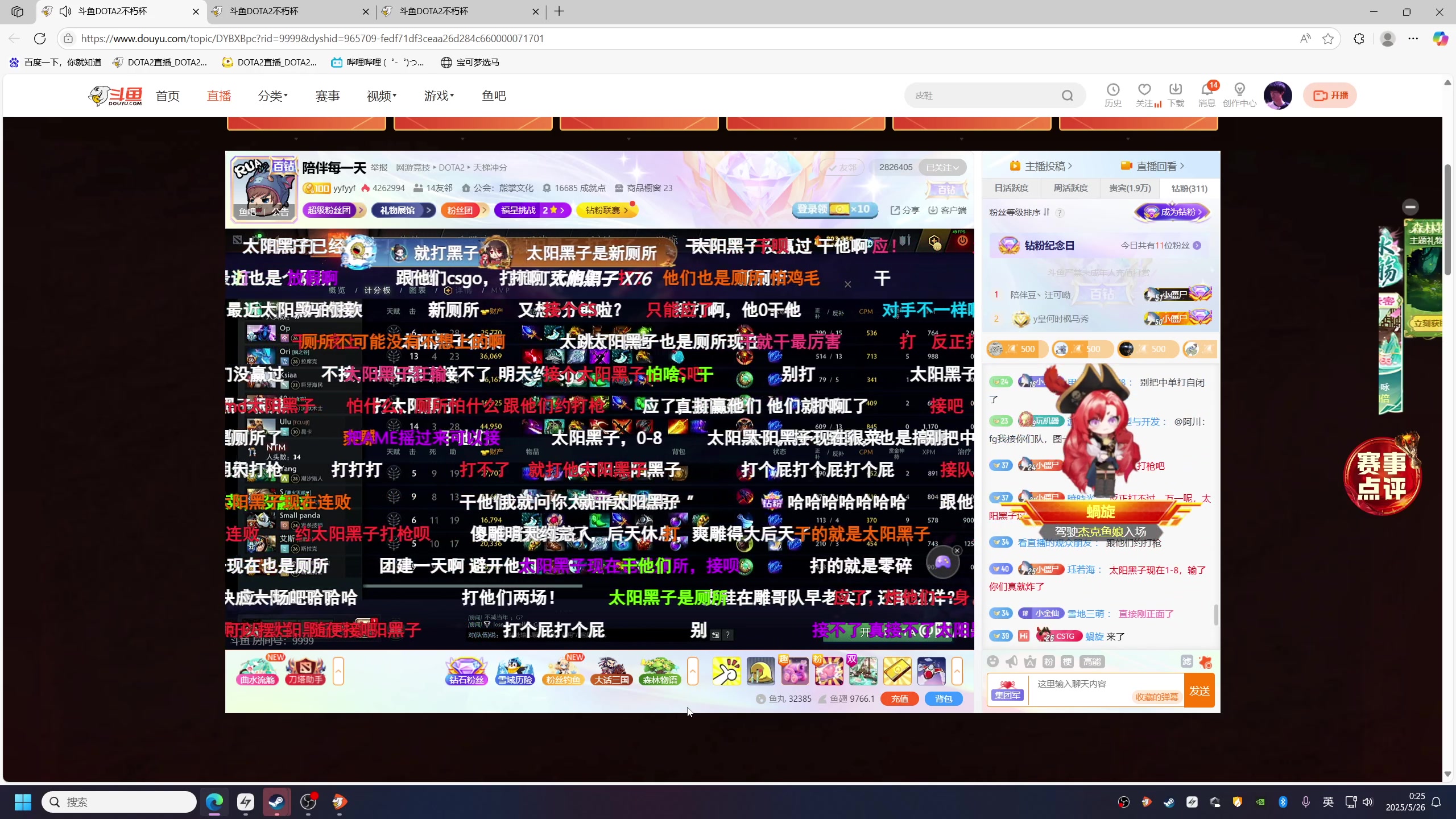The height and width of the screenshot is (819, 1456).
Task: Open the 曲水流觞 activity icon
Action: [x=257, y=672]
